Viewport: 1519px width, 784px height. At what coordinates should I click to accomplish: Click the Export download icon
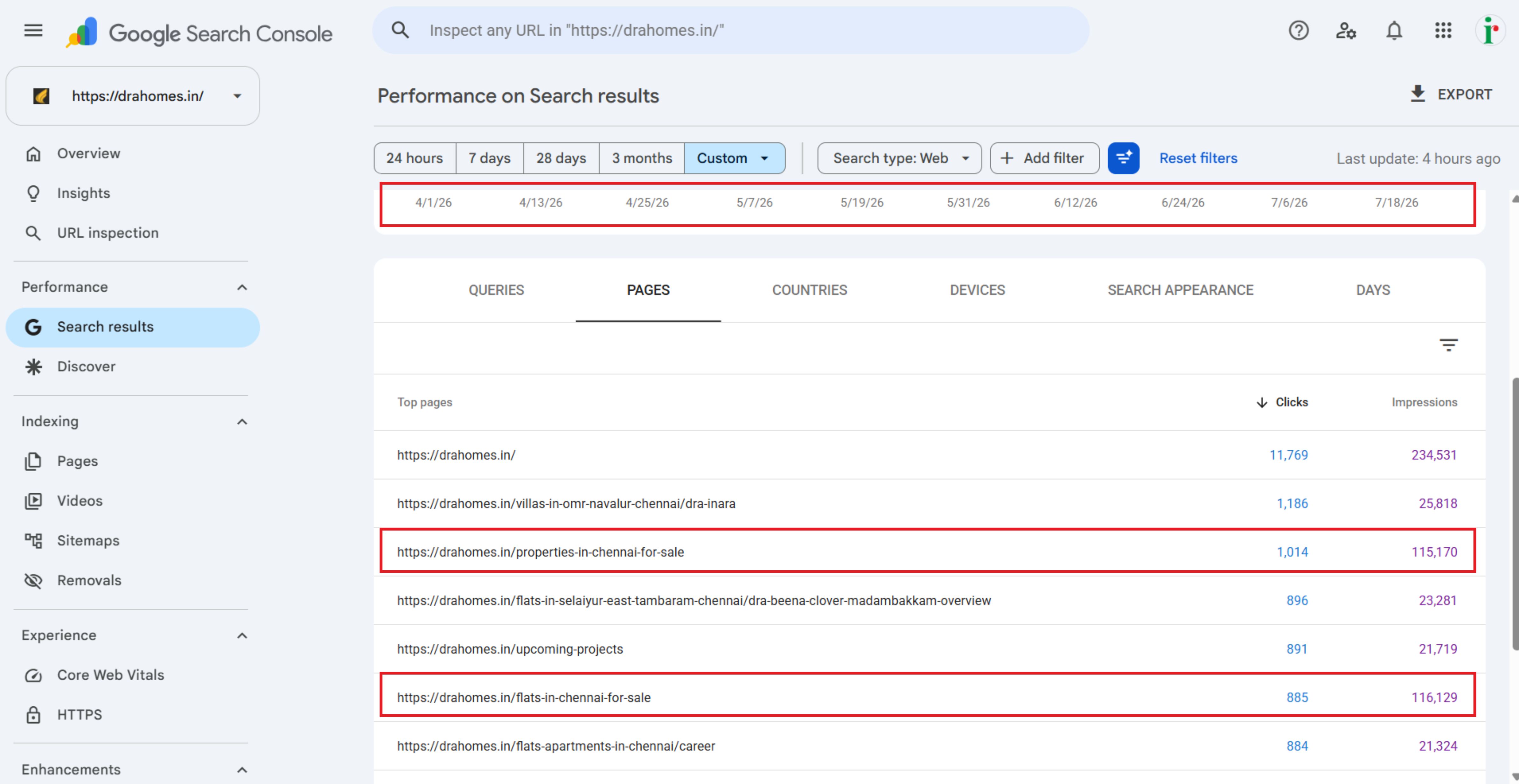pyautogui.click(x=1418, y=94)
